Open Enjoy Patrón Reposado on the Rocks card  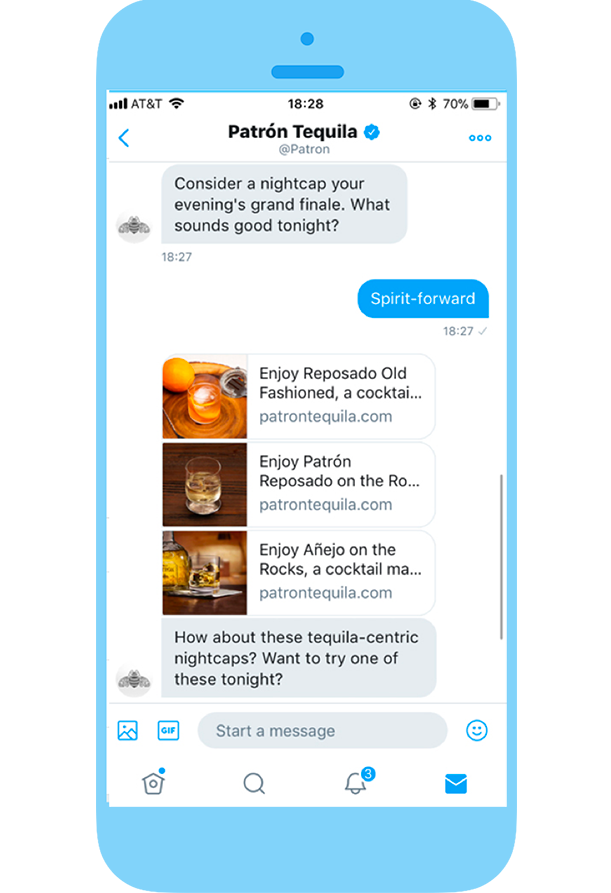click(x=299, y=485)
